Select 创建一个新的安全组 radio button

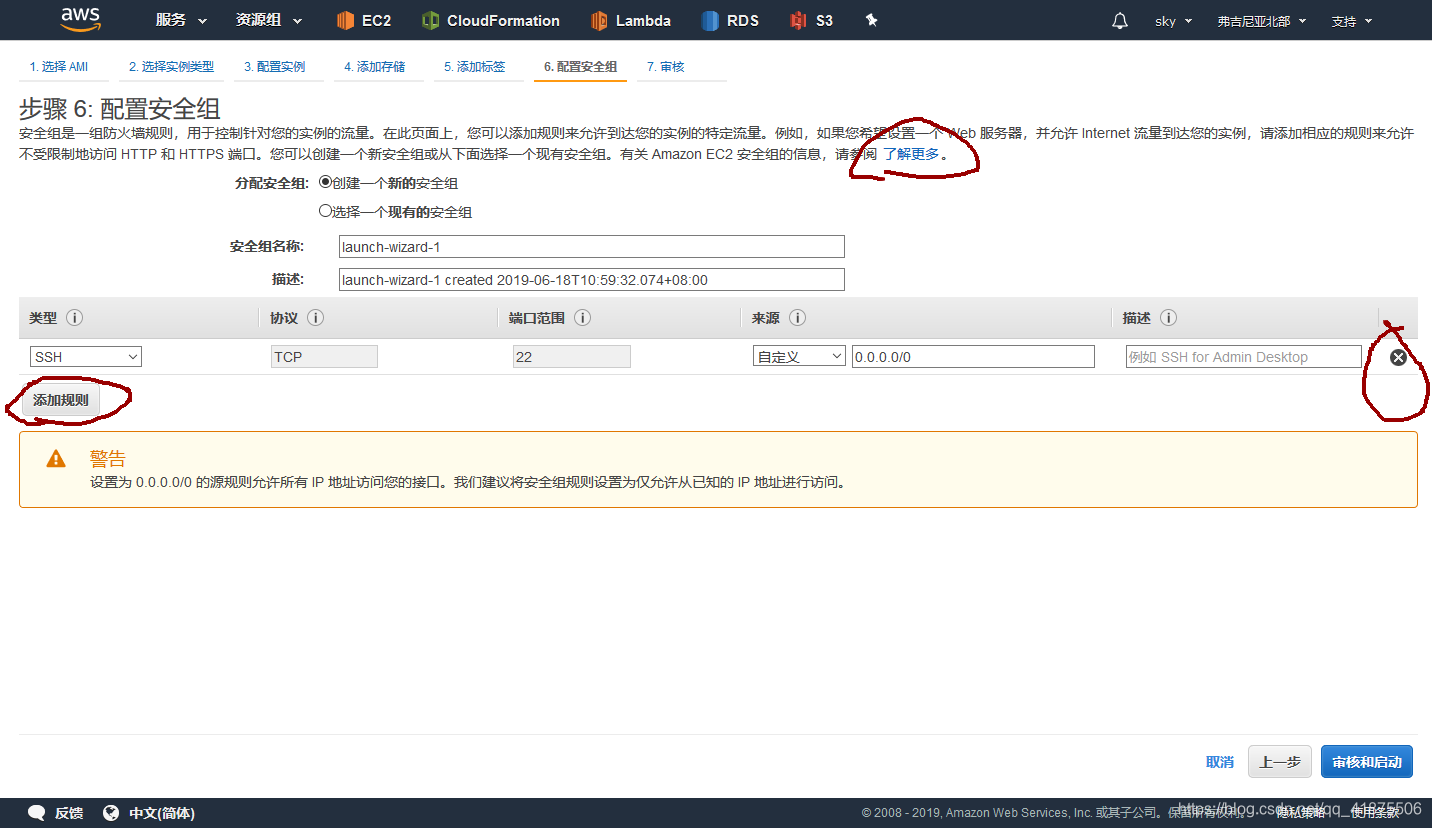pyautogui.click(x=325, y=183)
